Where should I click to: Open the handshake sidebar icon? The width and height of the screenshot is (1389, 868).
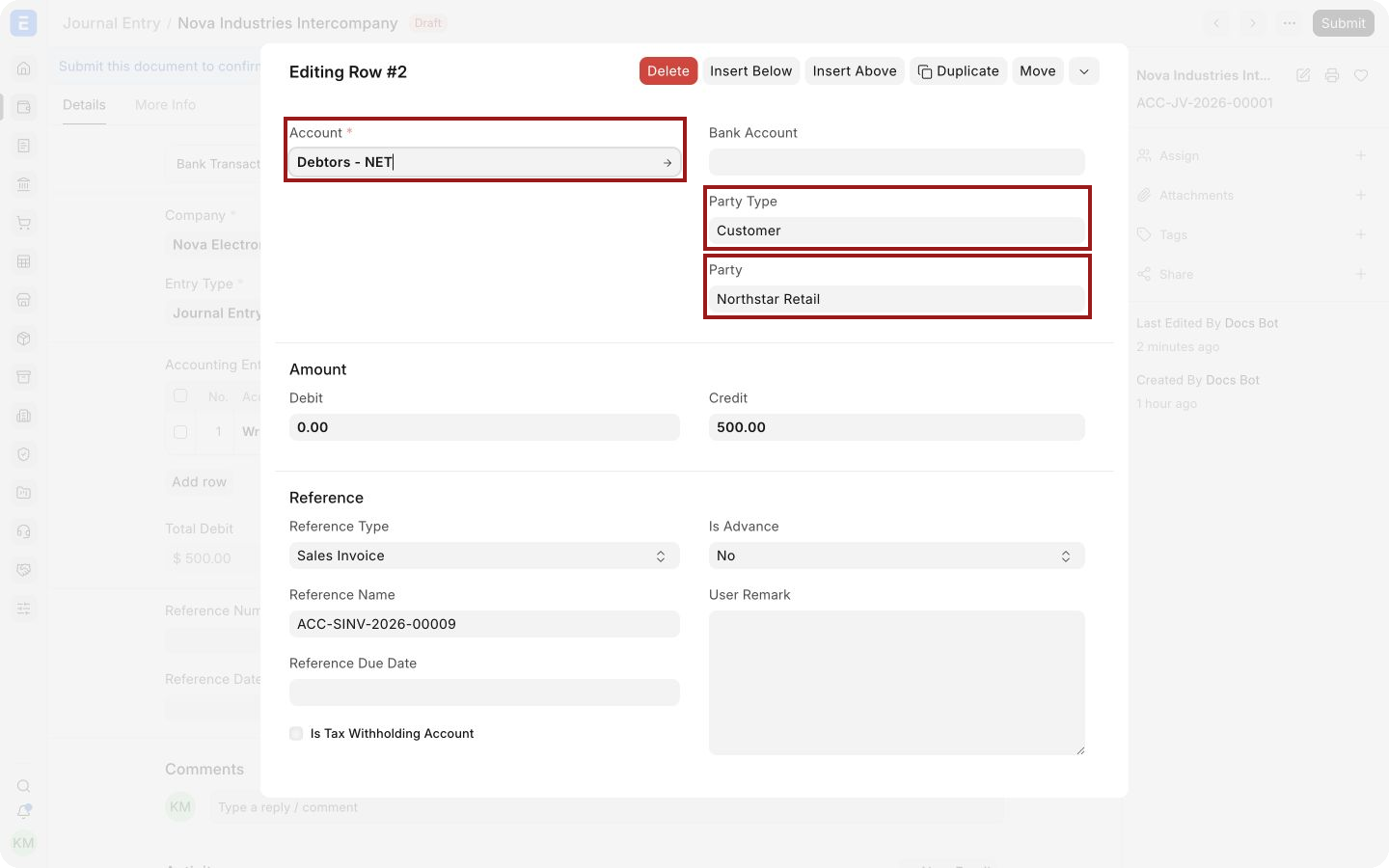(24, 570)
